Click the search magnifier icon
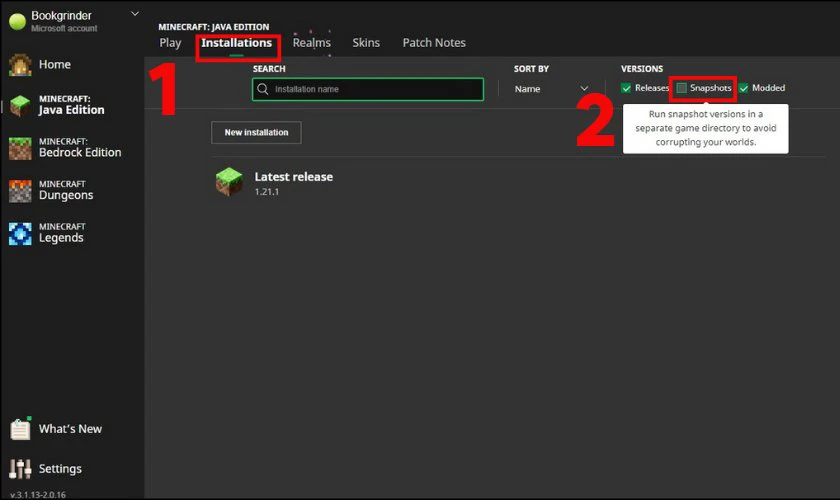 pyautogui.click(x=262, y=89)
